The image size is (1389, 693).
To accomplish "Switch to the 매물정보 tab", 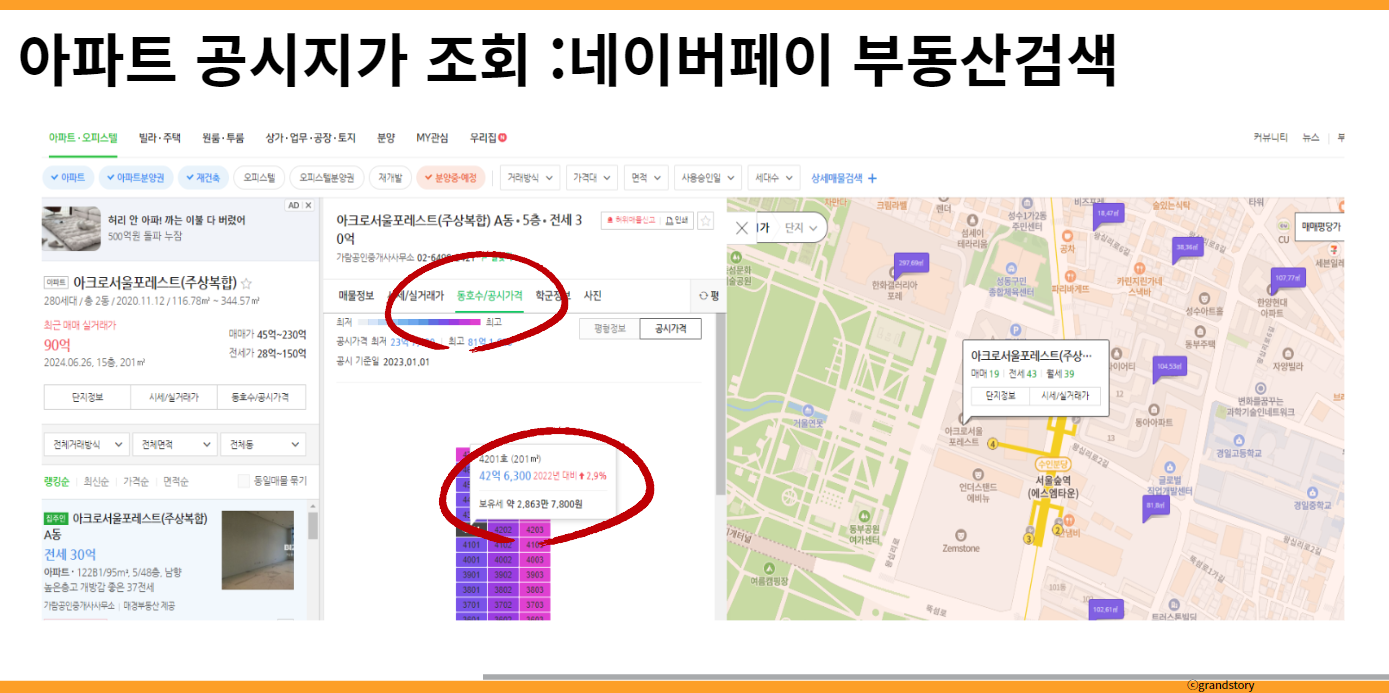I will (x=356, y=295).
